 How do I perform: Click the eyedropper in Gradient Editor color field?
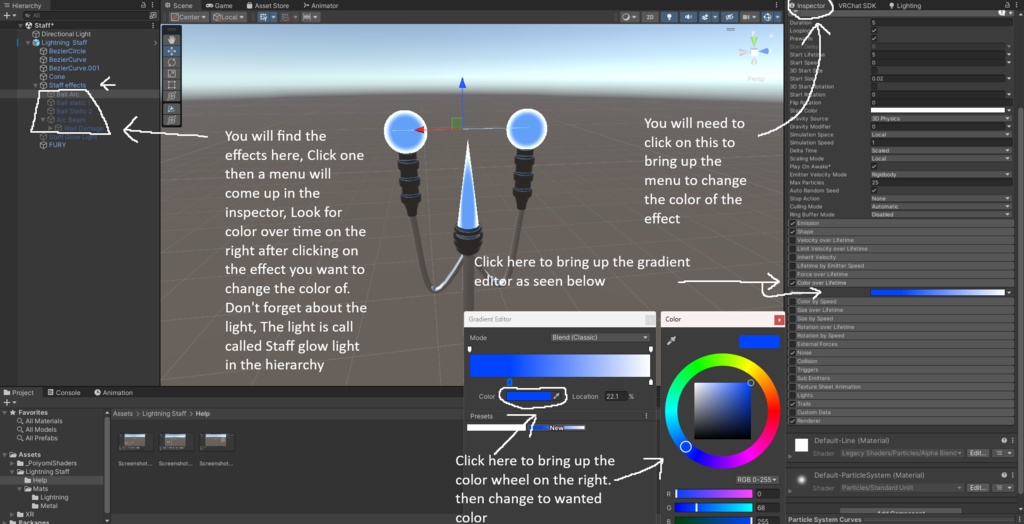point(556,396)
